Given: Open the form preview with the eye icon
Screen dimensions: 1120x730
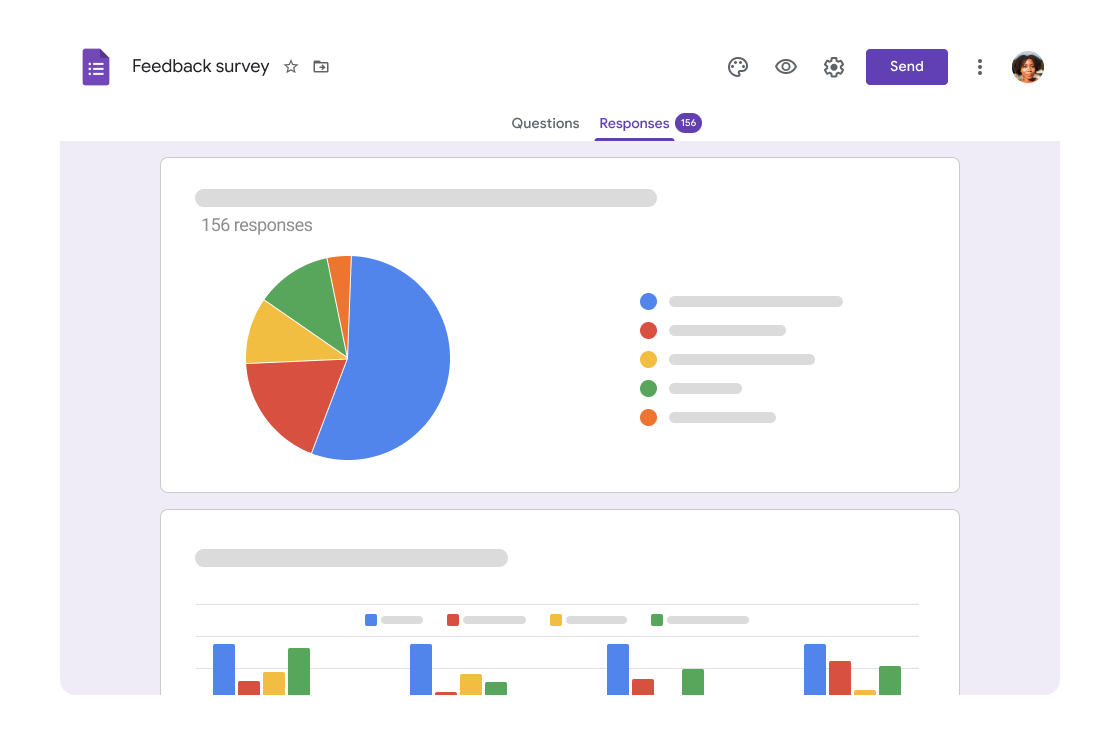Looking at the screenshot, I should [786, 66].
